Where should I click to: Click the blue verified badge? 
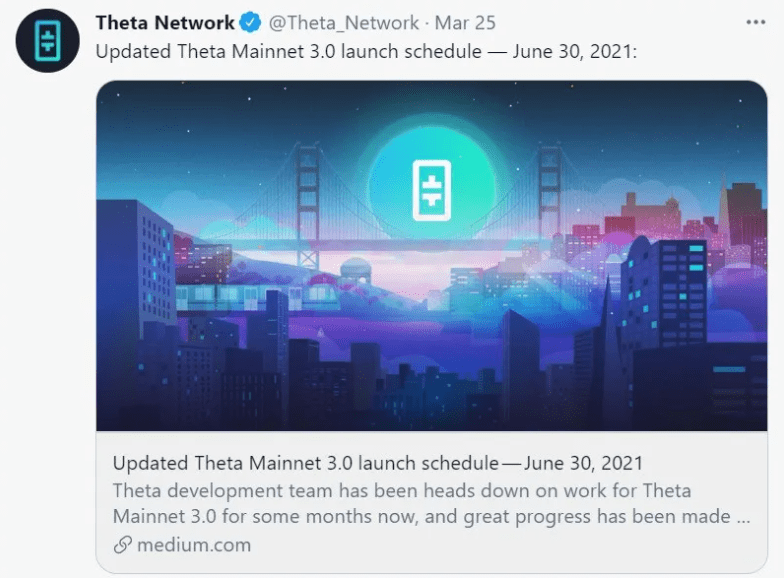point(250,23)
